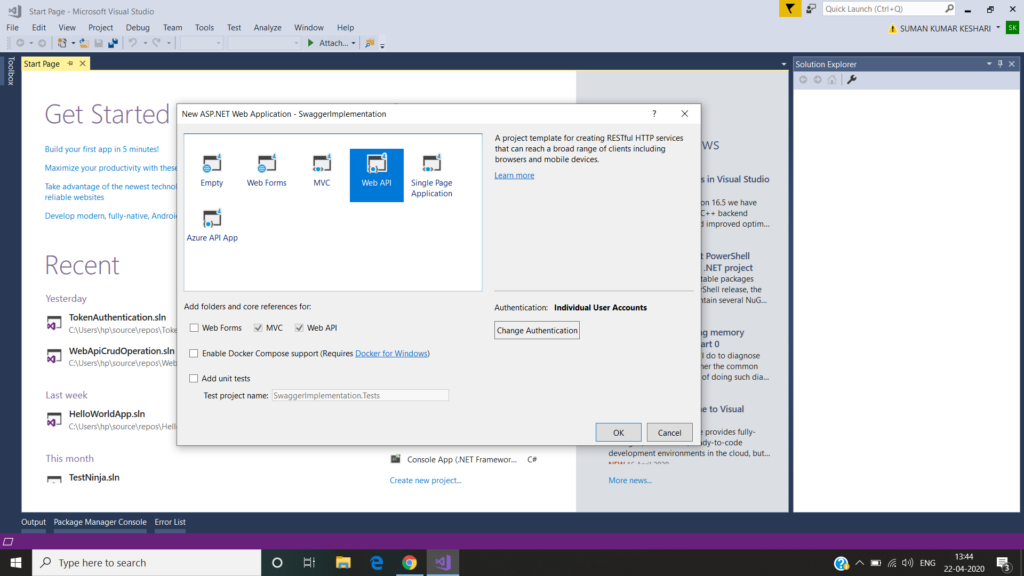Click the New Project toolbar icon
Screen dimensions: 1024x576
pyautogui.click(x=62, y=43)
